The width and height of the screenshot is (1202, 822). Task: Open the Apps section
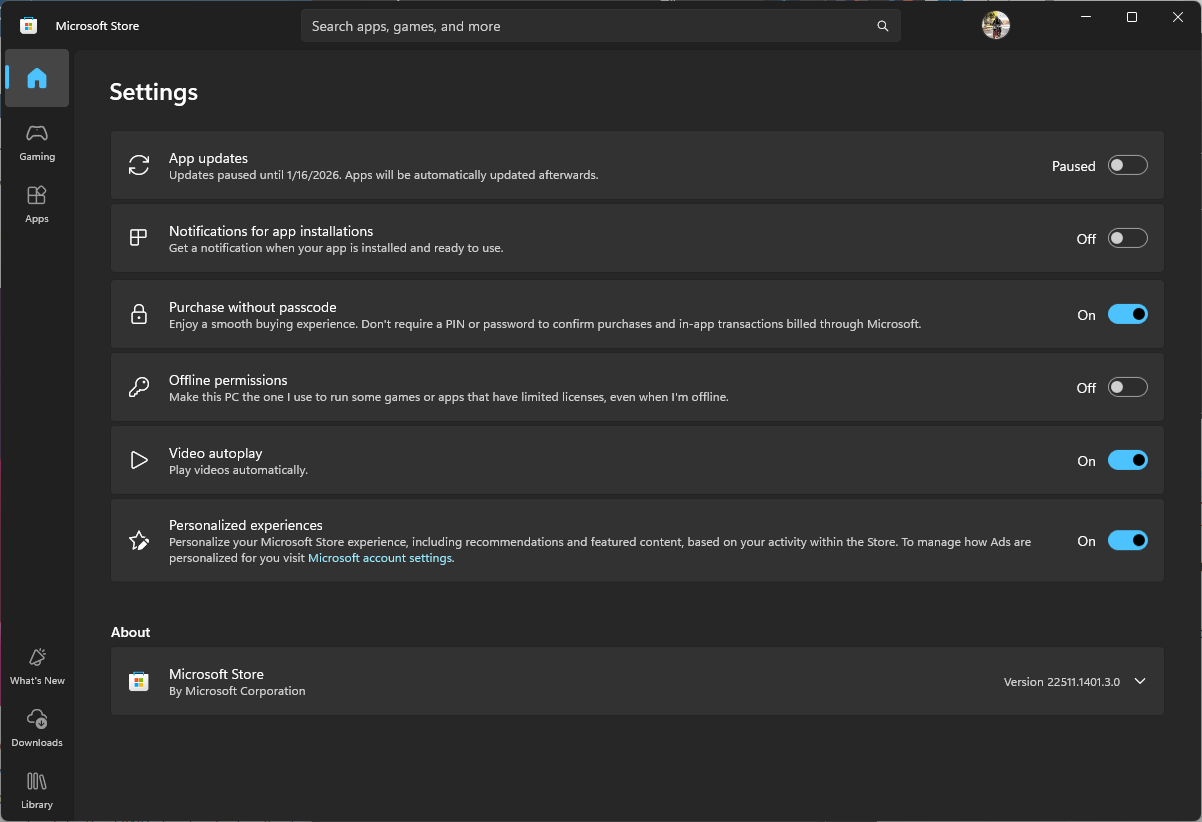coord(37,204)
